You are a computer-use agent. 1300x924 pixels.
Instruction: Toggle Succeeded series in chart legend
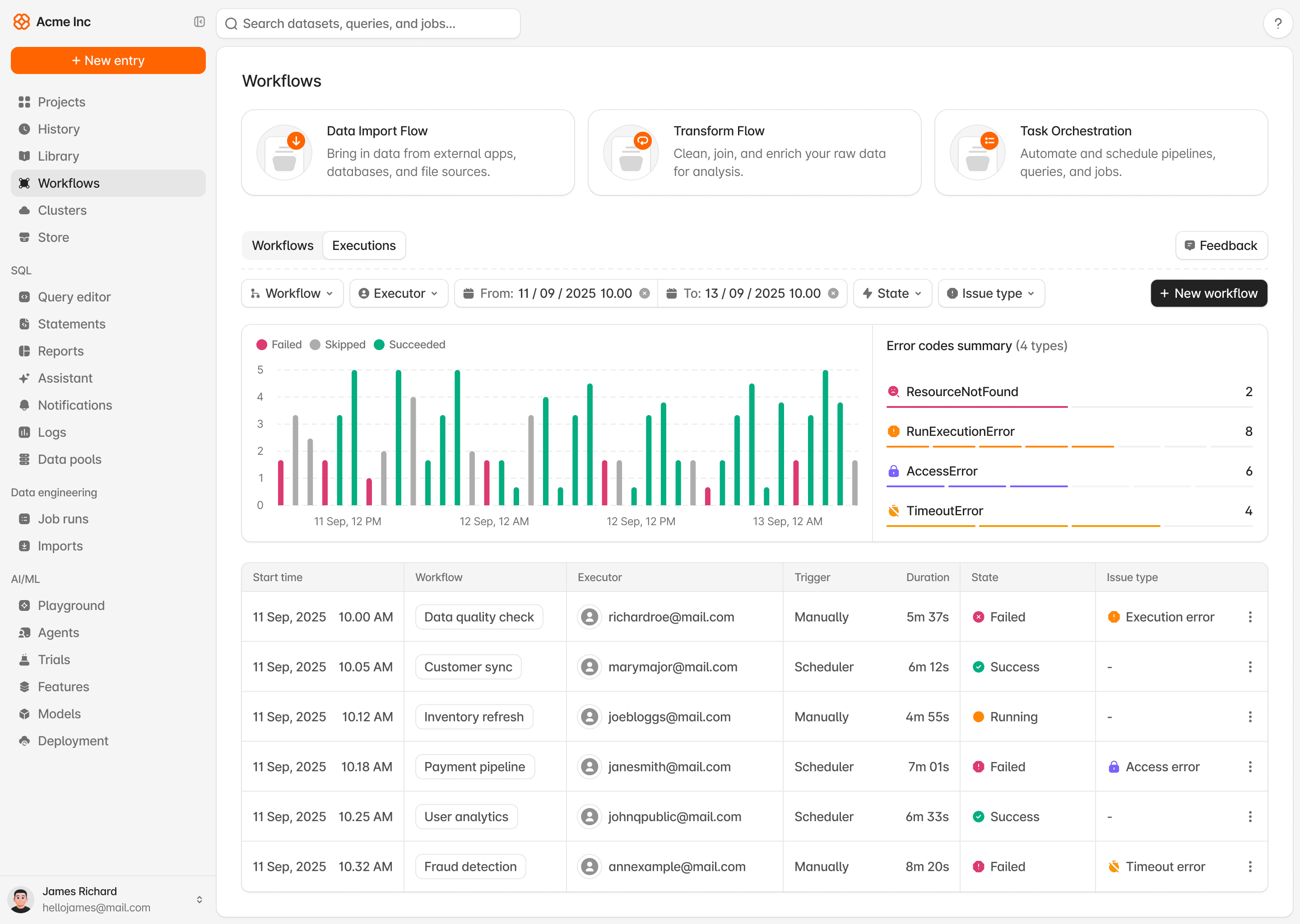tap(409, 344)
